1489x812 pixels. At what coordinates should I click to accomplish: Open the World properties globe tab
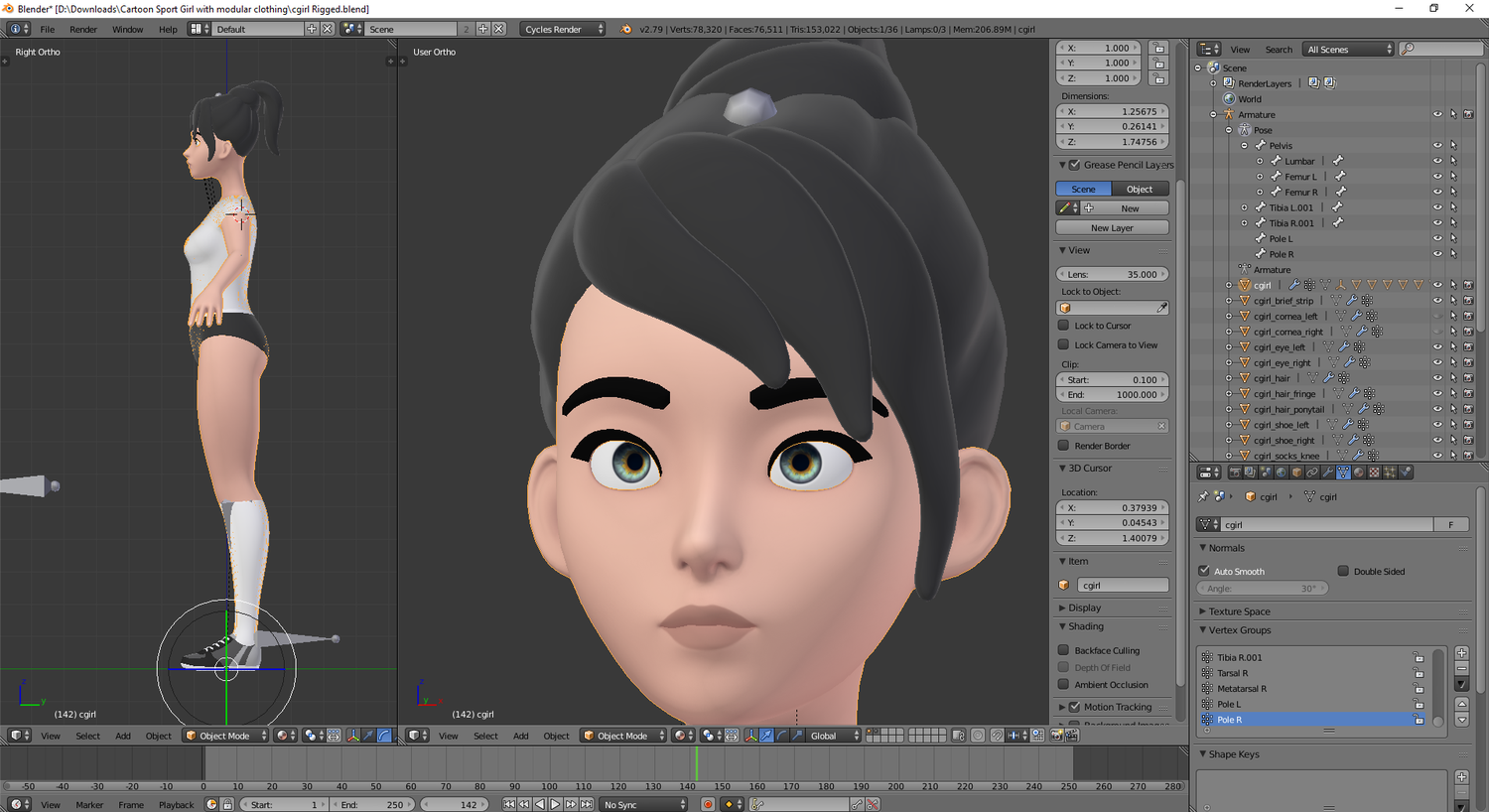(1282, 473)
